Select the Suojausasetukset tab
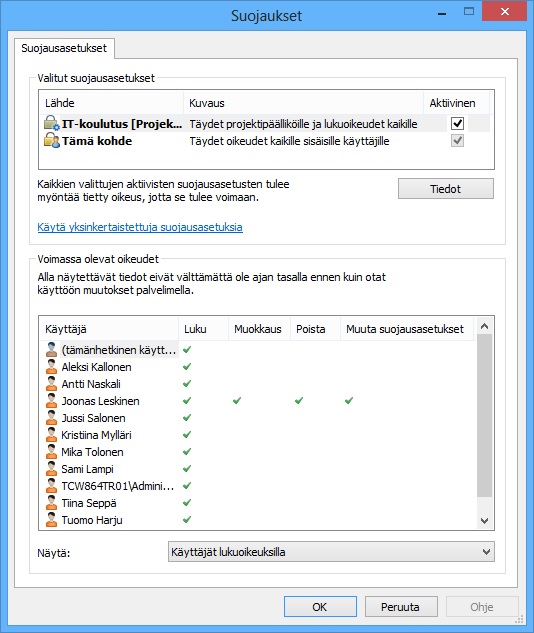 click(x=64, y=48)
